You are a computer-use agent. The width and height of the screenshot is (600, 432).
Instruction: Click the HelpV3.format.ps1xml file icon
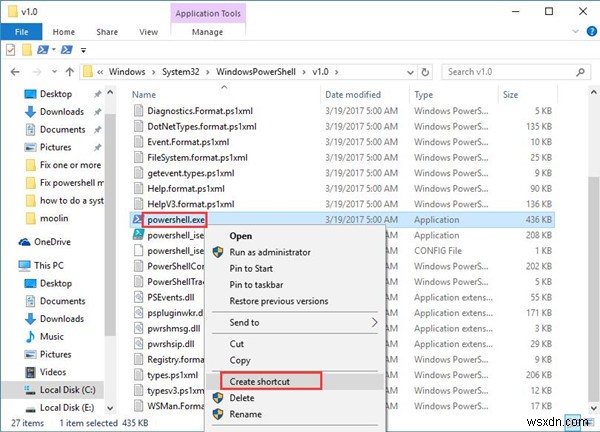point(138,204)
